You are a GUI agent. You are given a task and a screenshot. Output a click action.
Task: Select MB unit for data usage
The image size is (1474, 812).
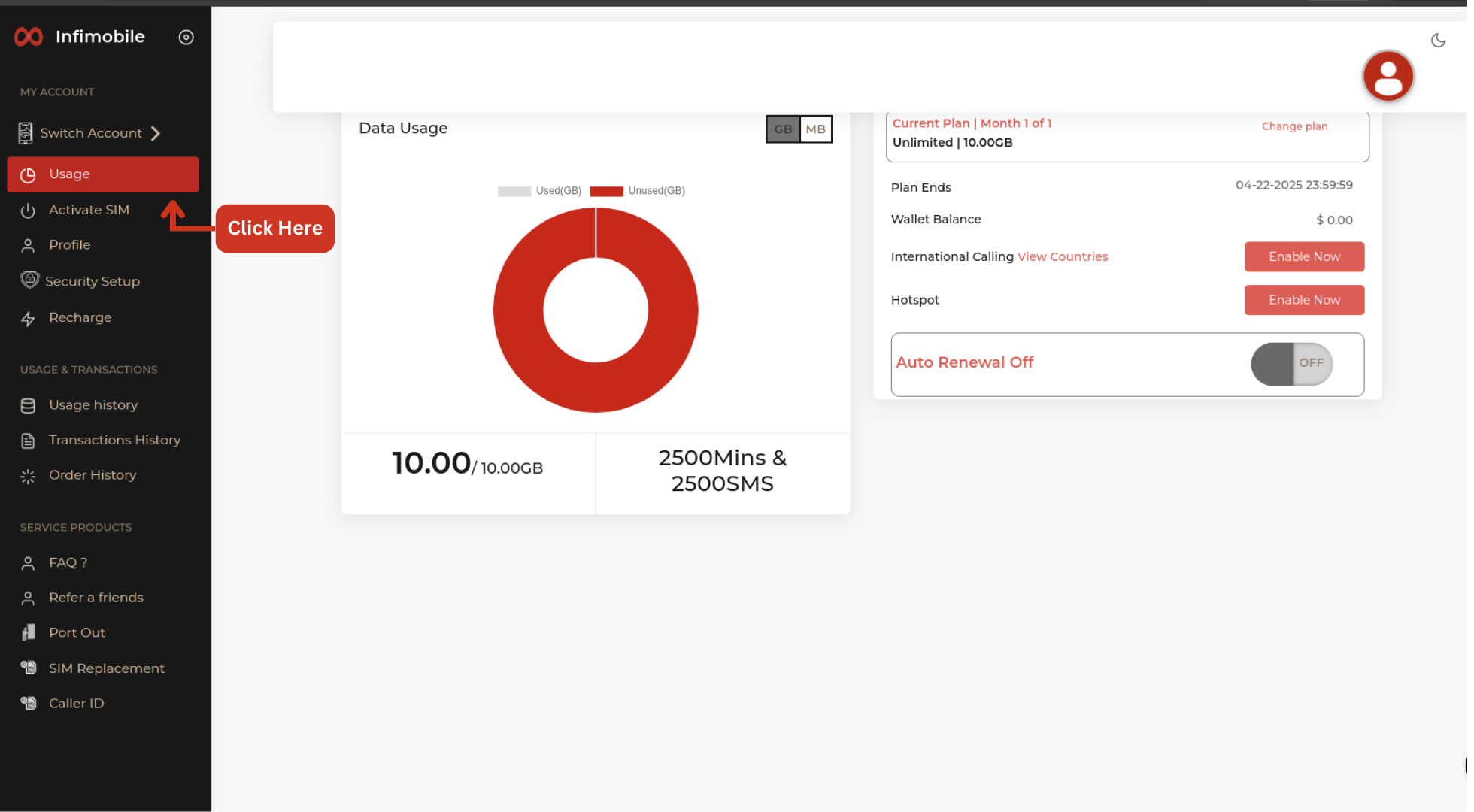(815, 129)
